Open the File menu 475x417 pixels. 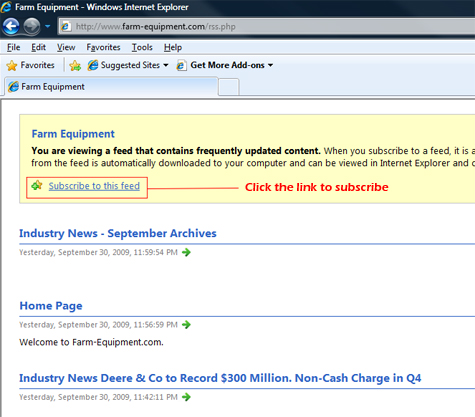pyautogui.click(x=14, y=47)
